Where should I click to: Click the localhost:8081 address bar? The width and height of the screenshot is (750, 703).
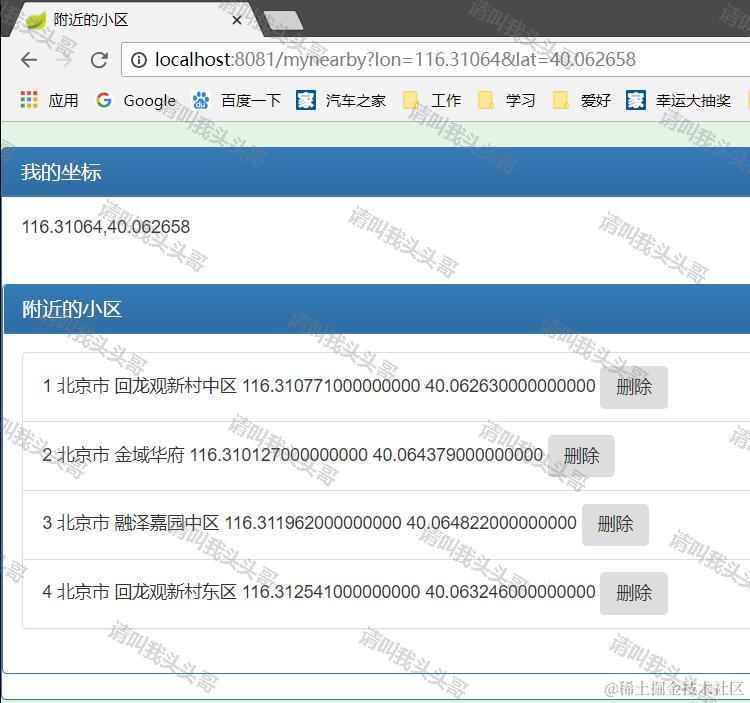435,60
